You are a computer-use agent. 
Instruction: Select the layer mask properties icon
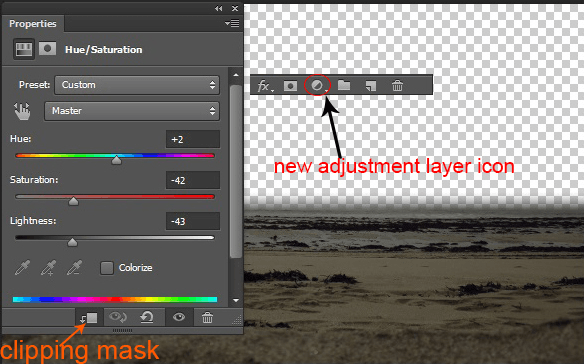coord(48,49)
